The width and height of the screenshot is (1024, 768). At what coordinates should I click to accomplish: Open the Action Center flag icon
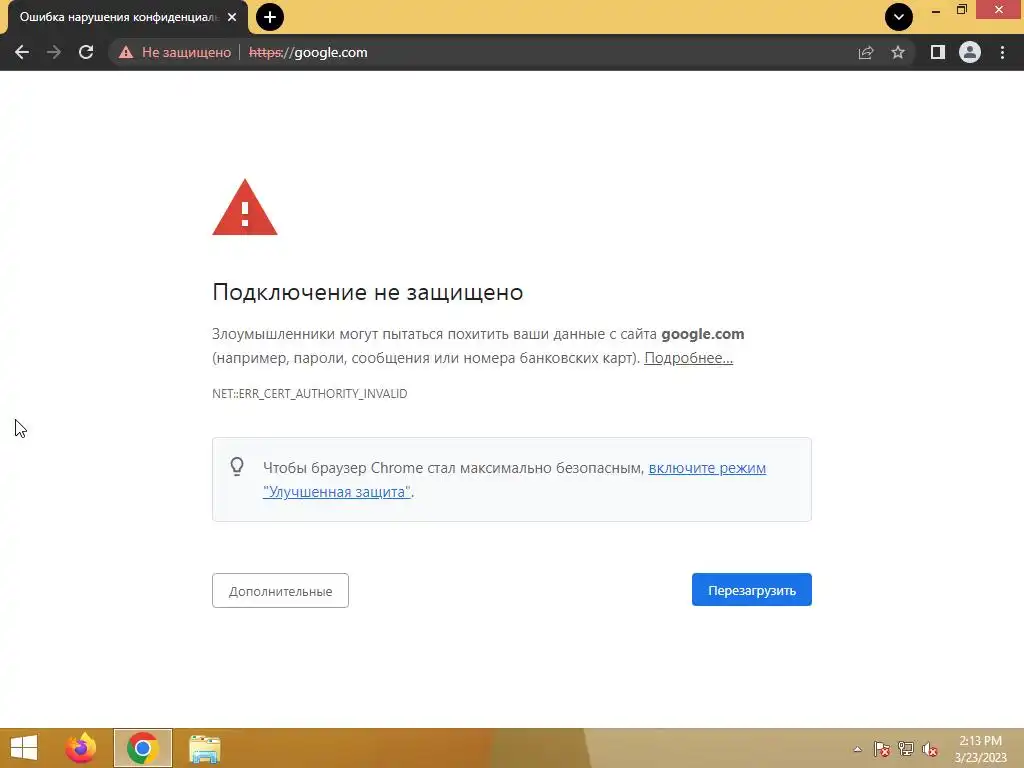(882, 749)
